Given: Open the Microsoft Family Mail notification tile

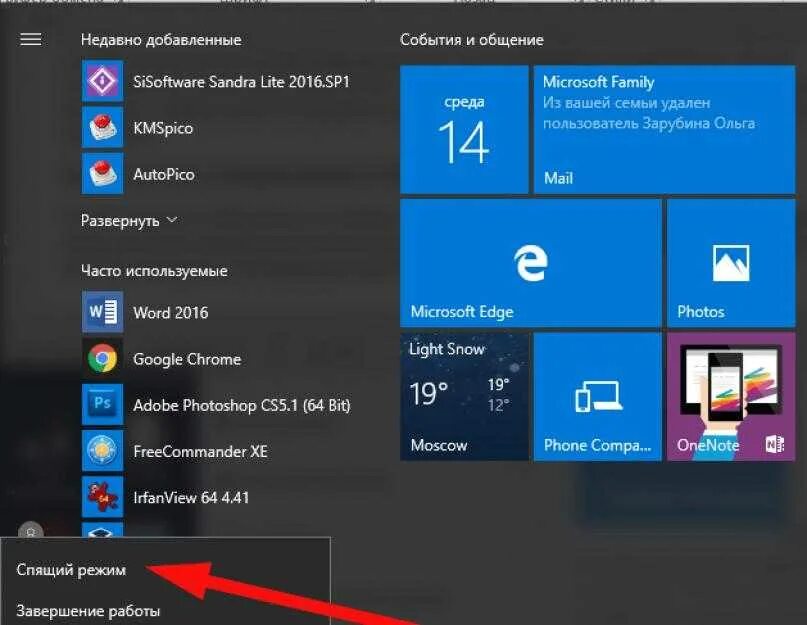Looking at the screenshot, I should pyautogui.click(x=663, y=128).
